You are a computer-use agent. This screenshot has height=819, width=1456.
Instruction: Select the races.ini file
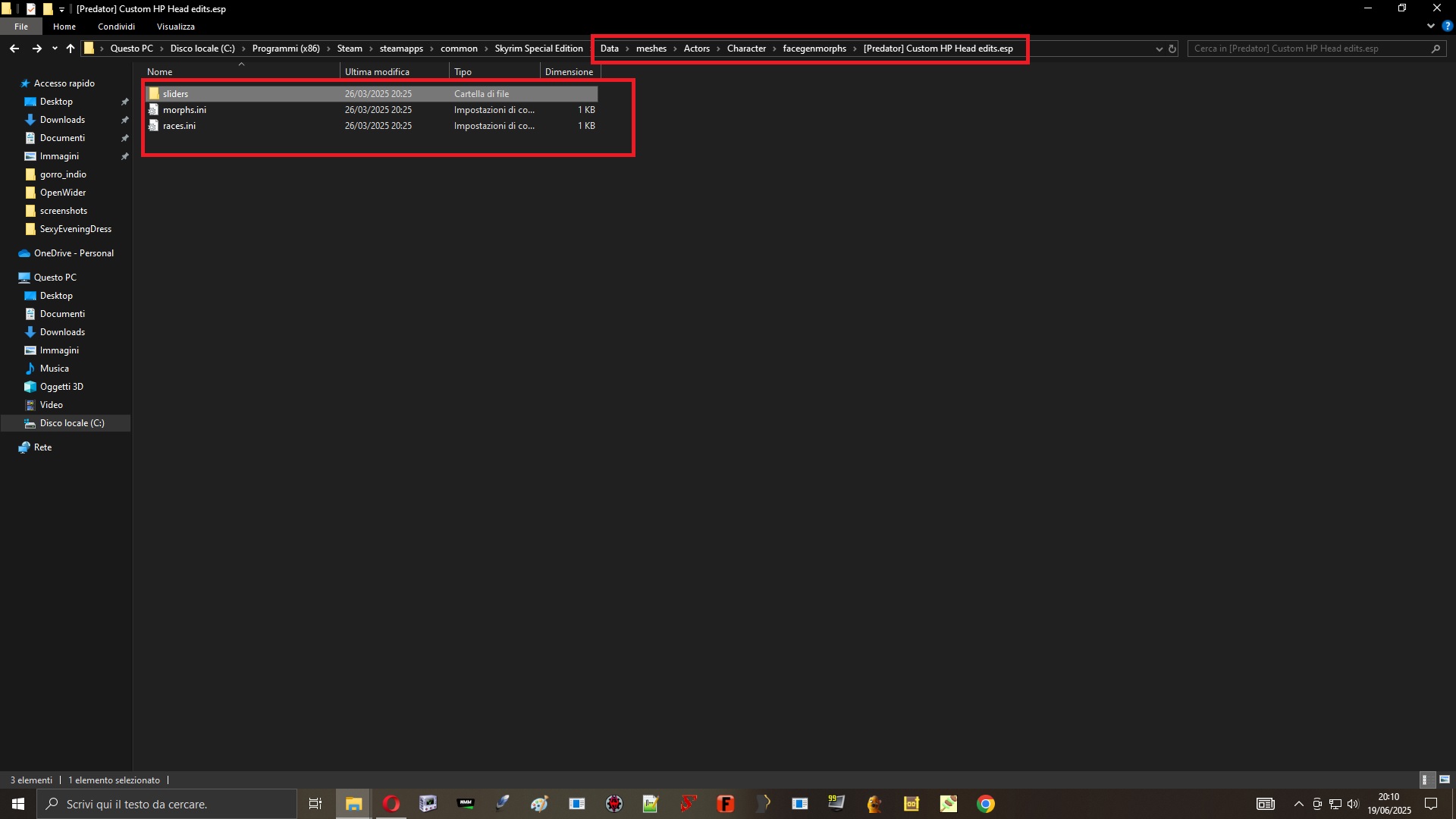[372, 126]
